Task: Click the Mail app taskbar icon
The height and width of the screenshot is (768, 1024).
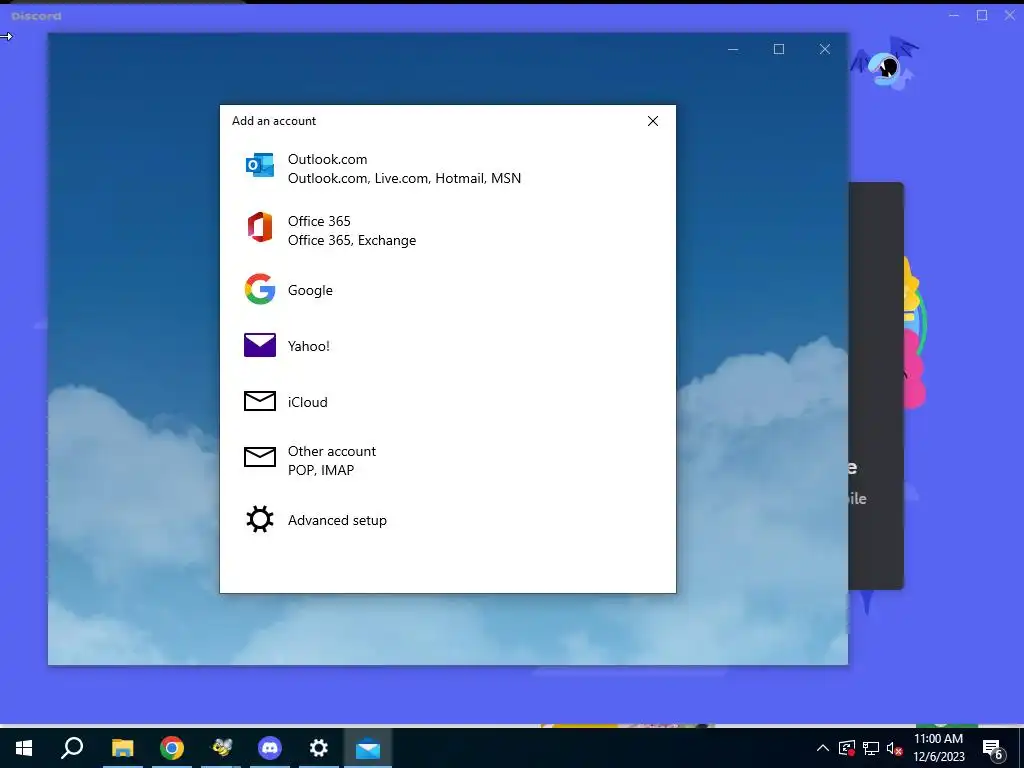Action: 368,748
